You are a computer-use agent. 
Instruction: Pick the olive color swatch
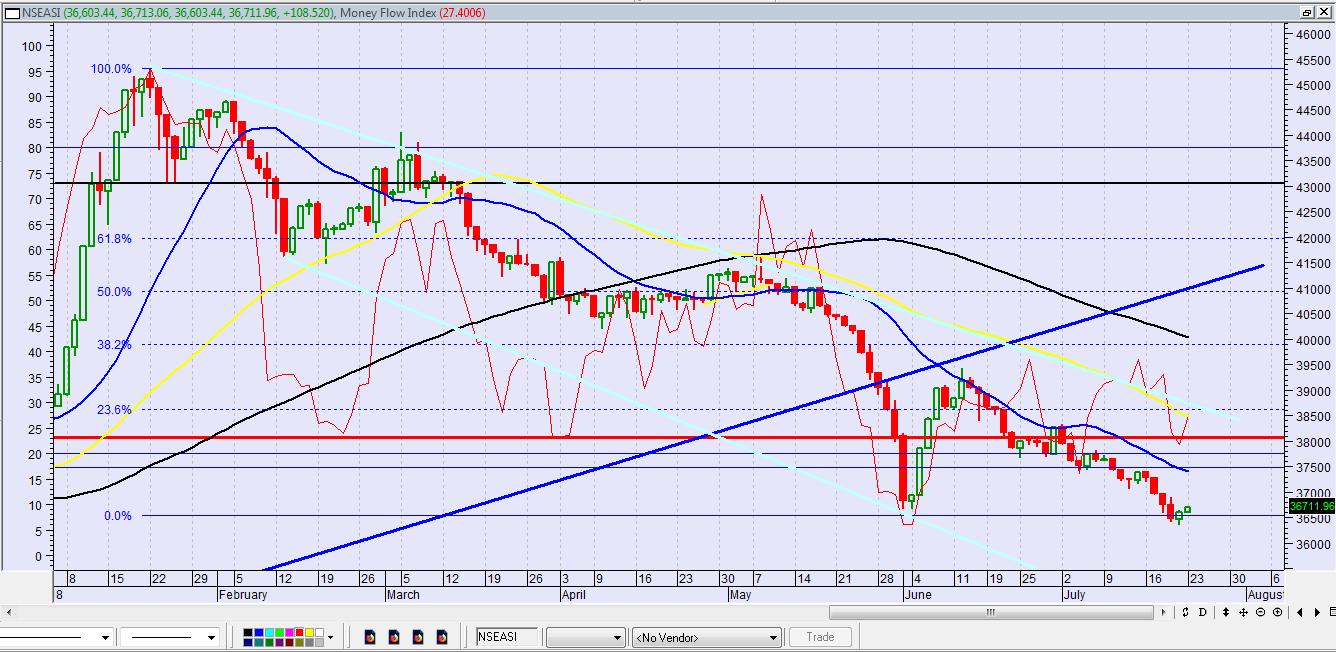(300, 642)
